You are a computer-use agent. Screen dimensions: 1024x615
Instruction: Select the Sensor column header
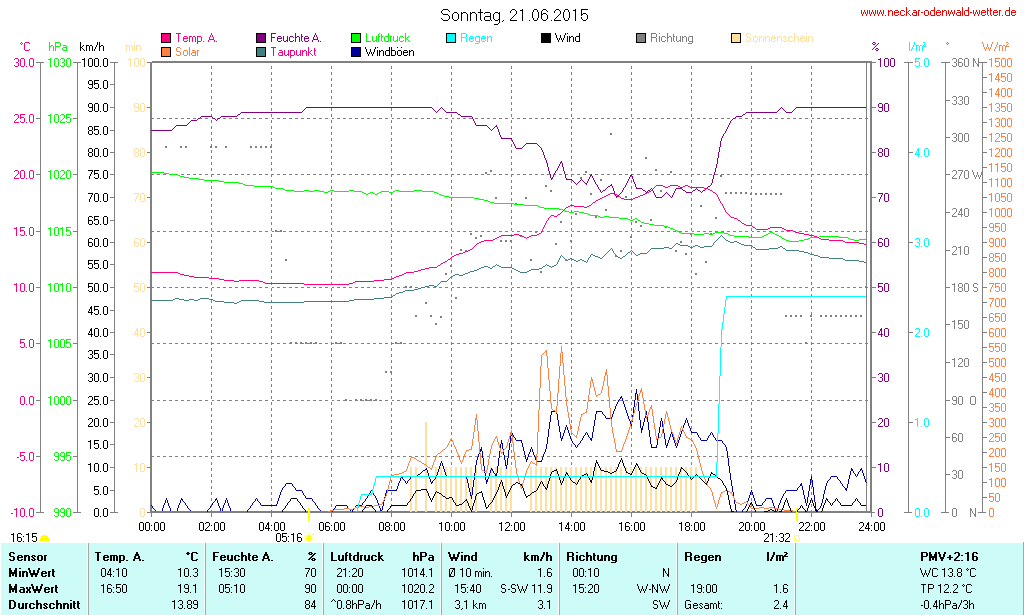click(28, 557)
